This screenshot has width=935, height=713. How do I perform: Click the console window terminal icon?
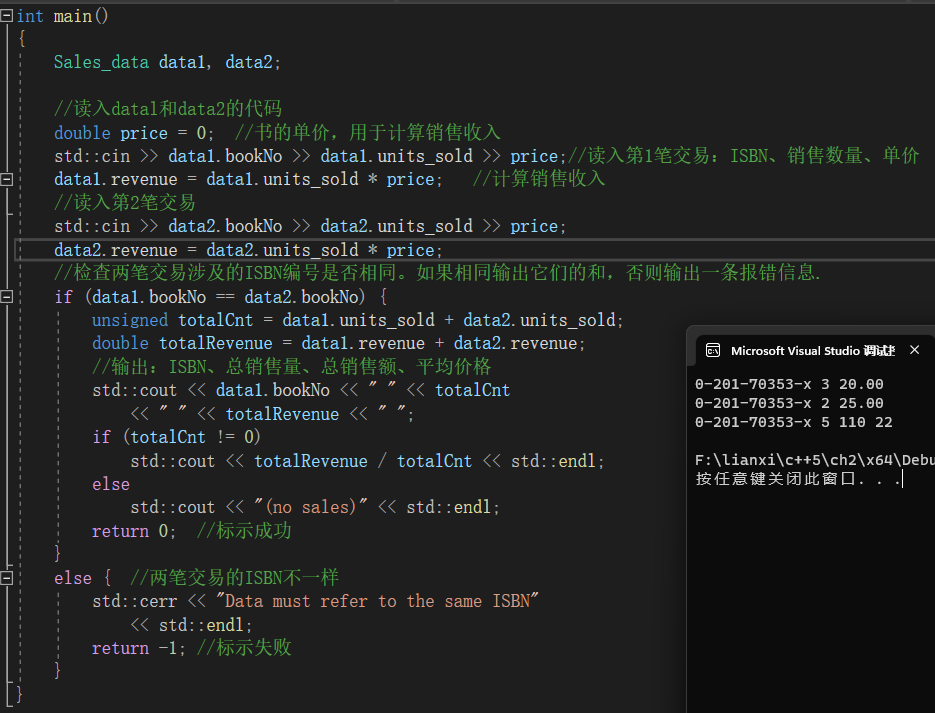pyautogui.click(x=713, y=351)
